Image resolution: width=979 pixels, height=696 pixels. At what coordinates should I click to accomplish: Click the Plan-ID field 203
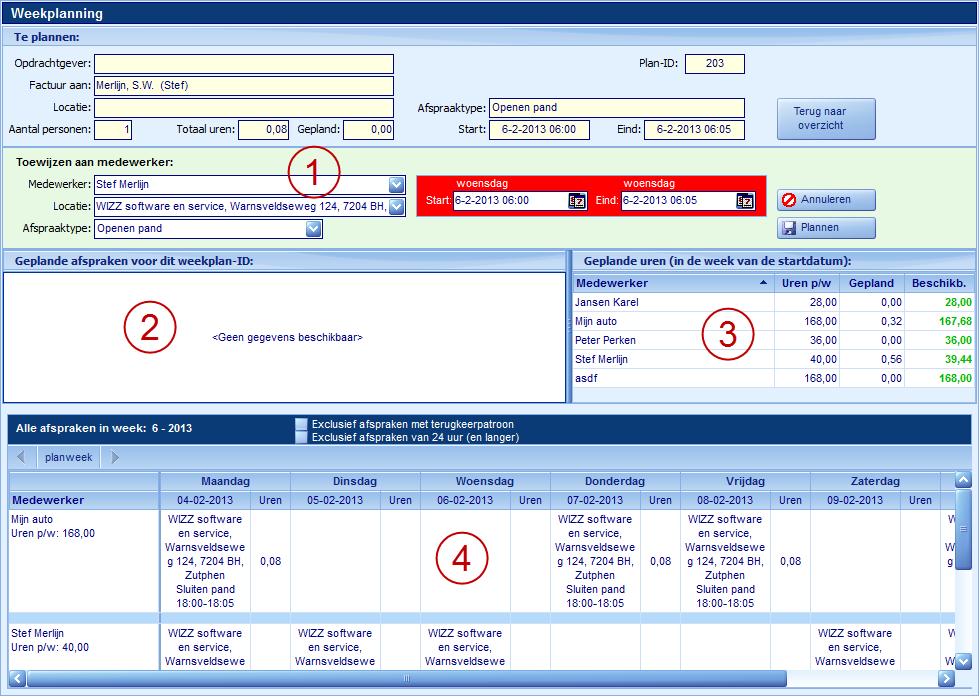point(715,64)
